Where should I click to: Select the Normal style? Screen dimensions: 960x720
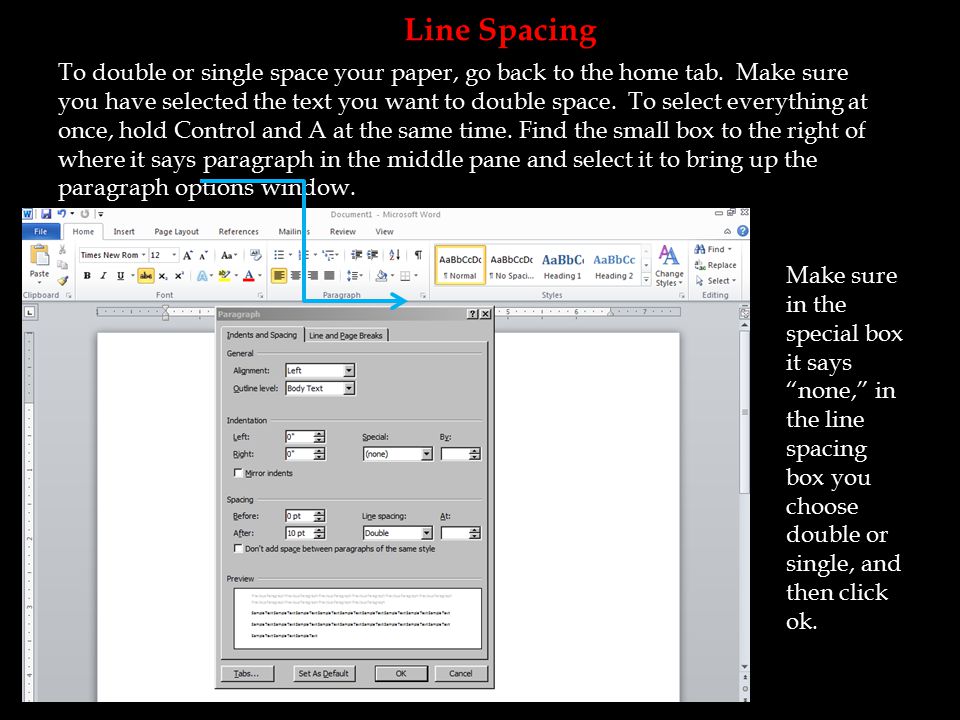(x=460, y=266)
